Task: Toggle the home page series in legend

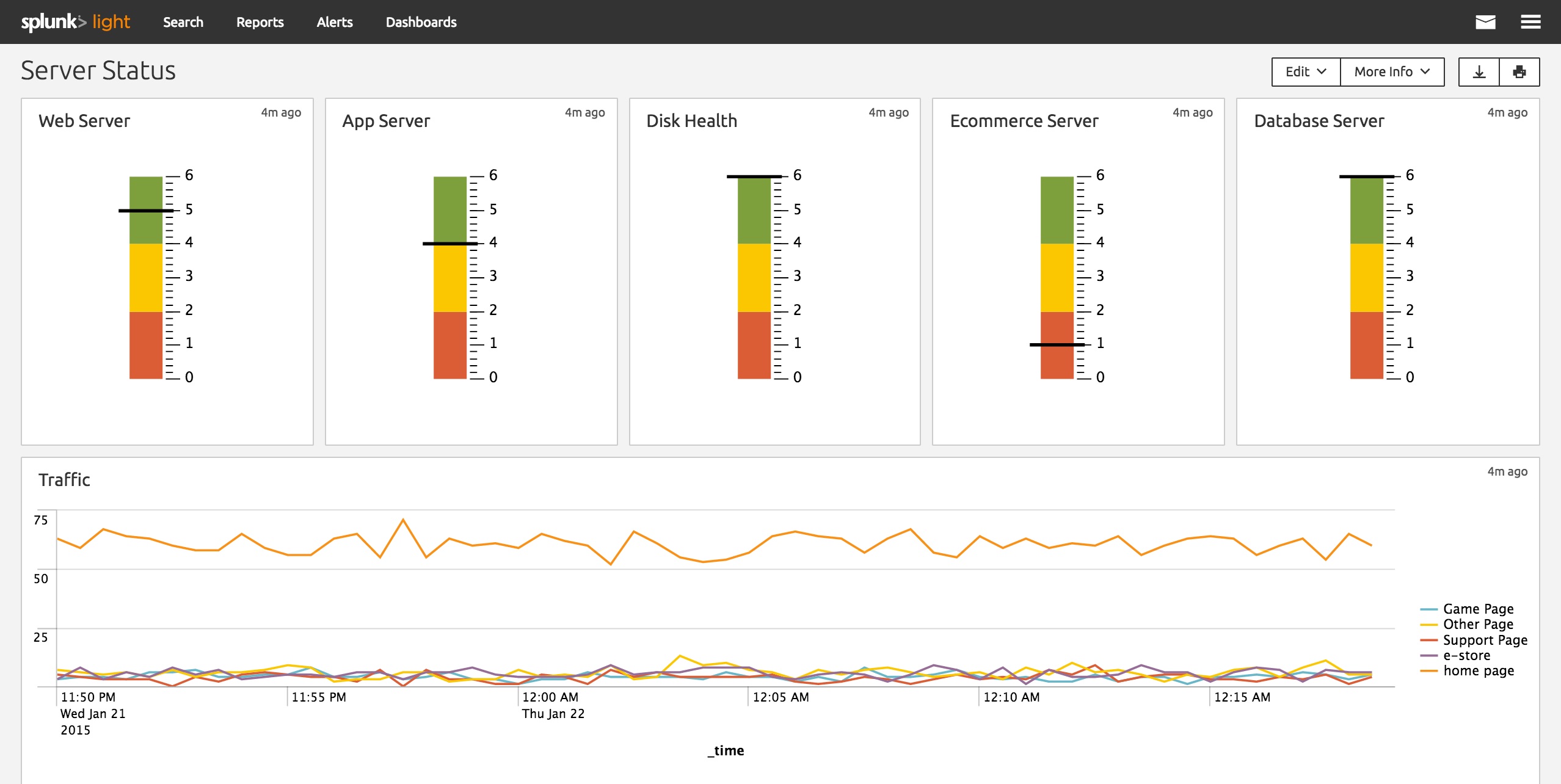Action: coord(1479,670)
